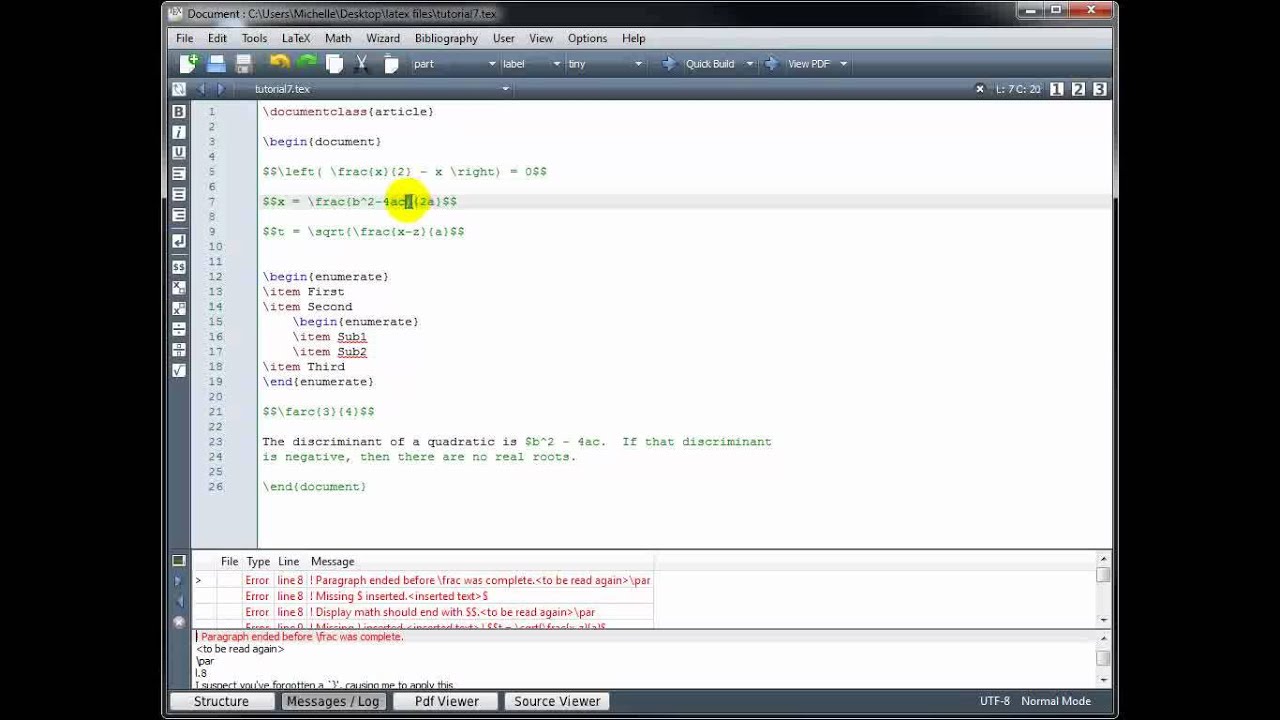
Task: Open the File menu
Action: click(185, 38)
